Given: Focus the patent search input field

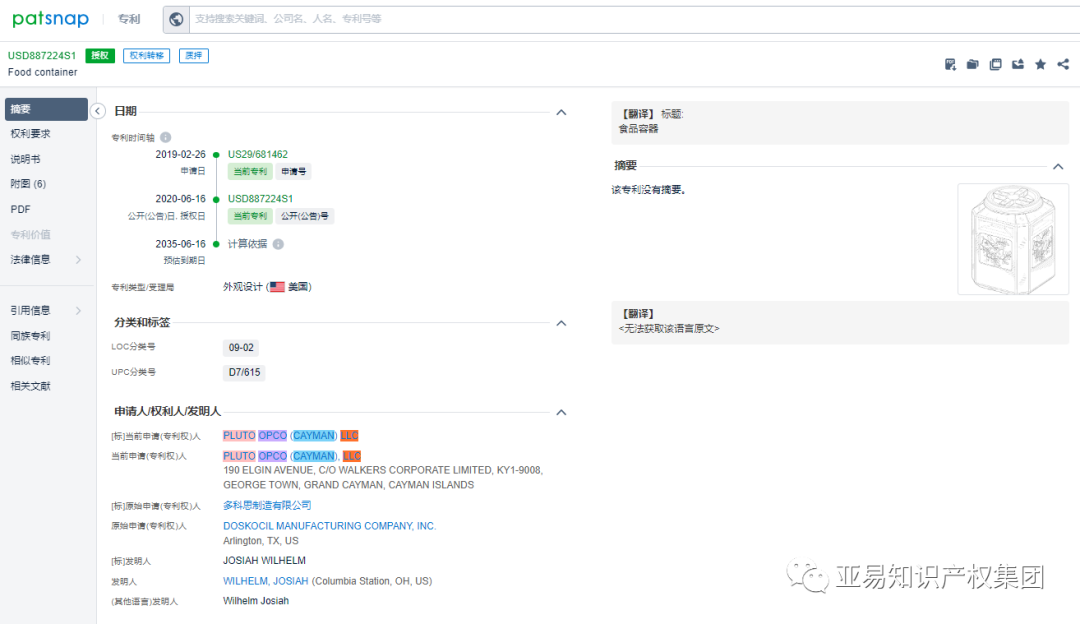Looking at the screenshot, I should click(634, 19).
